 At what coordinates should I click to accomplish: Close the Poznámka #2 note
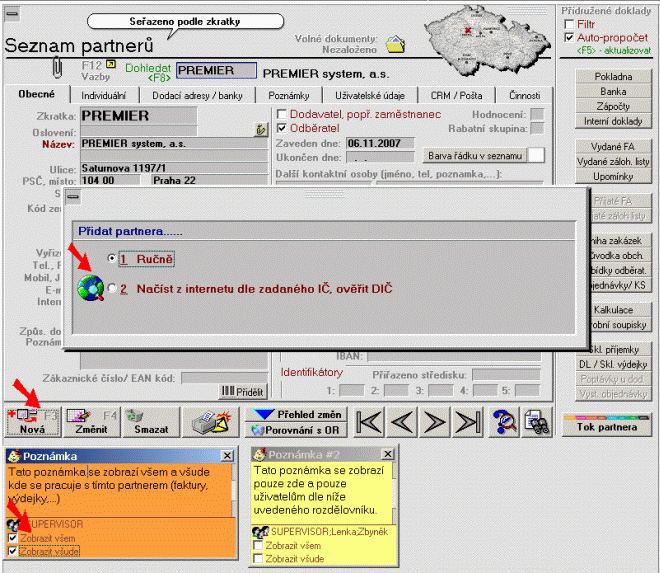(388, 454)
